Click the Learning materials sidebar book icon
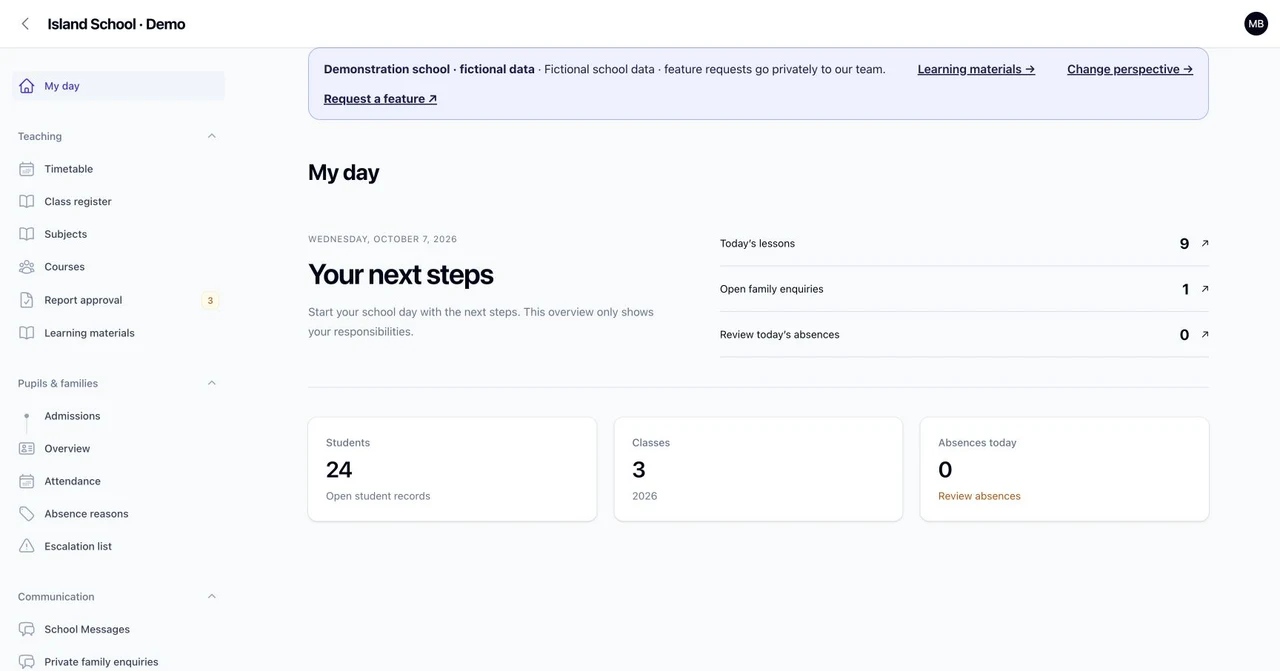Viewport: 1280px width, 671px height. pos(27,333)
